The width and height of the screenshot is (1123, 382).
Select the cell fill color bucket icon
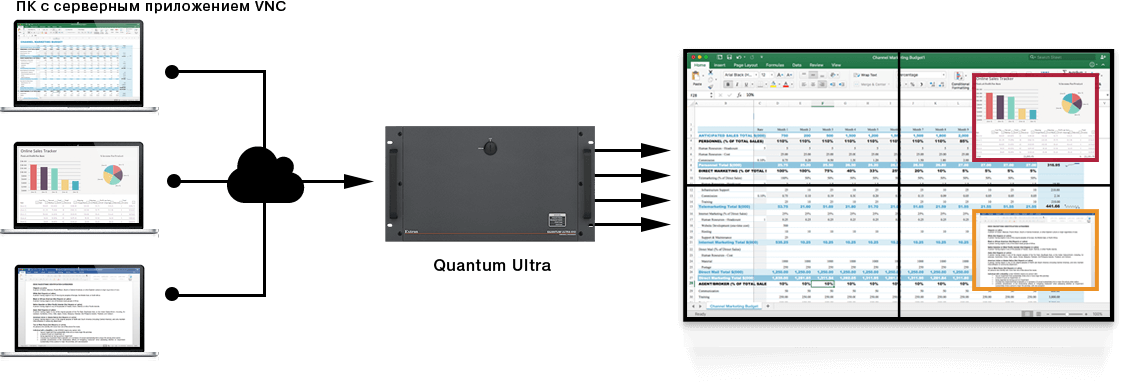coord(773,84)
